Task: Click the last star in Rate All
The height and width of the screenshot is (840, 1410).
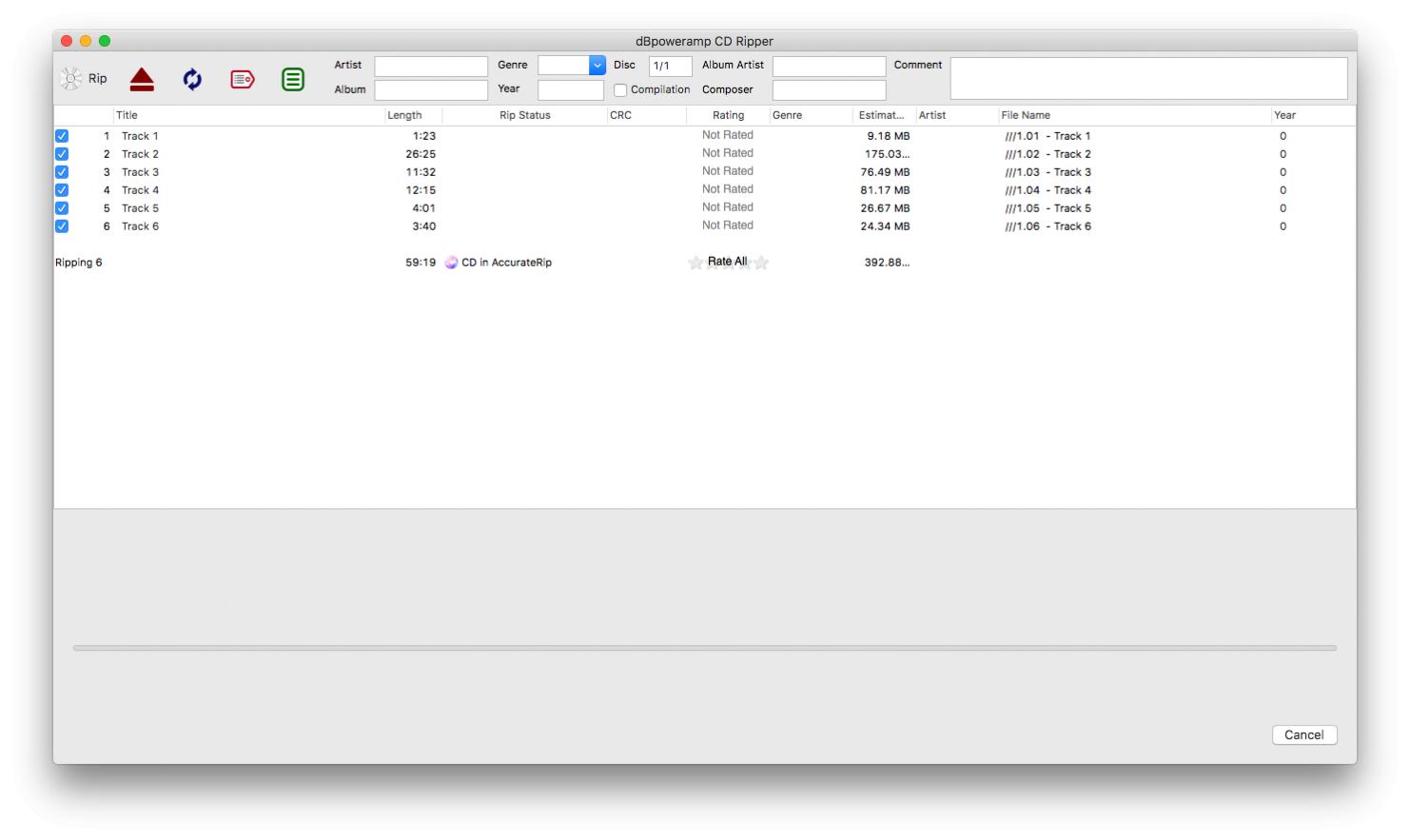Action: (761, 263)
